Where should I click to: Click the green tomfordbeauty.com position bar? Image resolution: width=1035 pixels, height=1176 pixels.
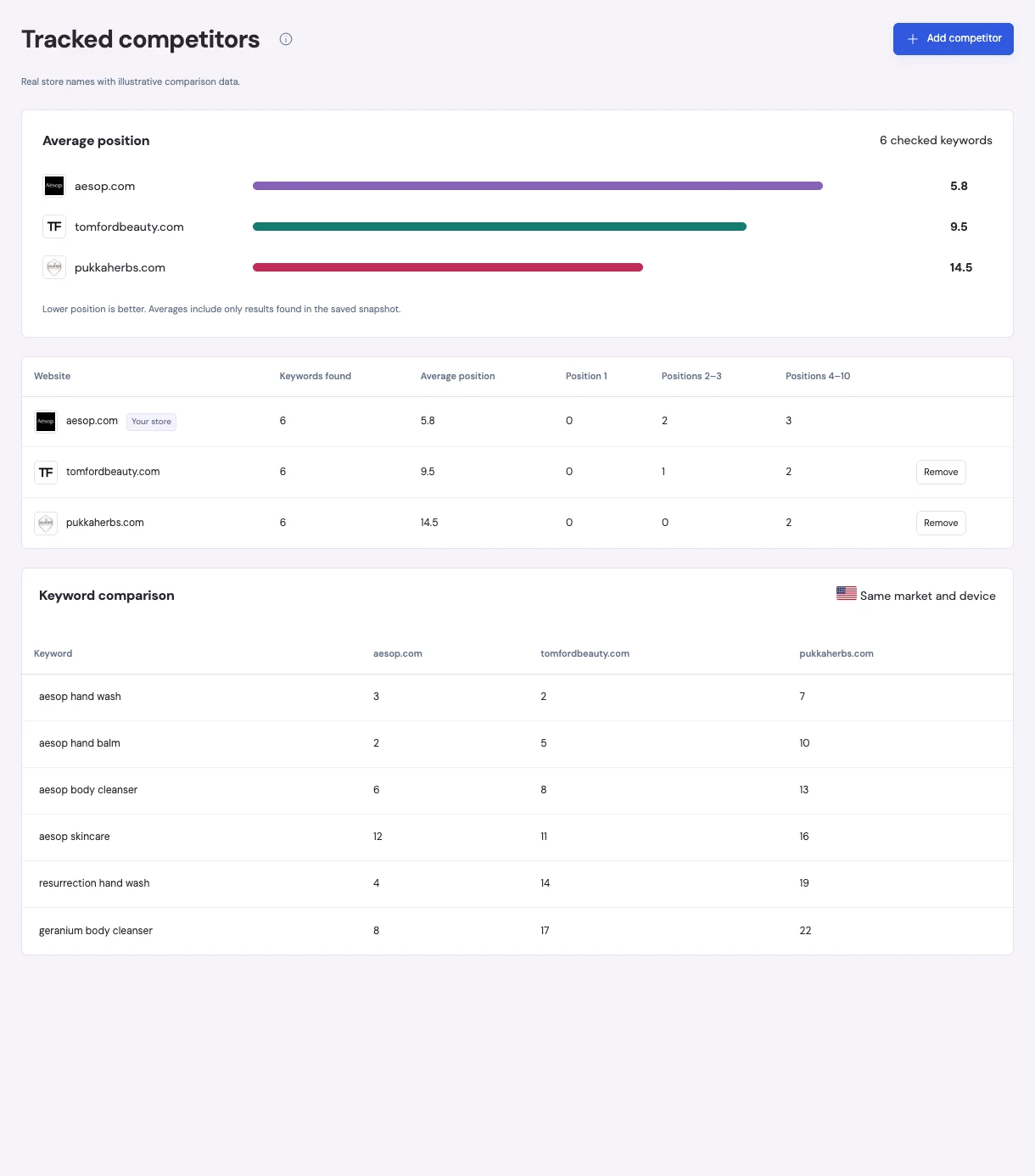(x=500, y=227)
